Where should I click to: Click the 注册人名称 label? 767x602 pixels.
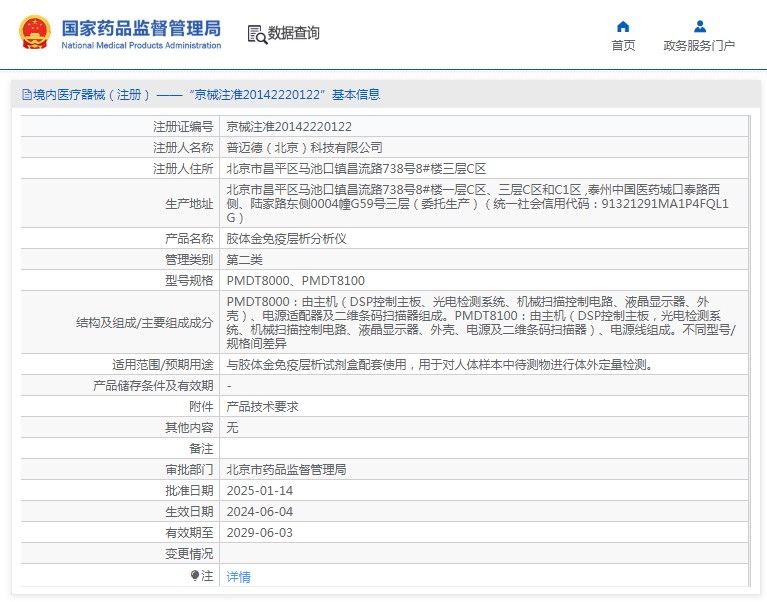[183, 148]
